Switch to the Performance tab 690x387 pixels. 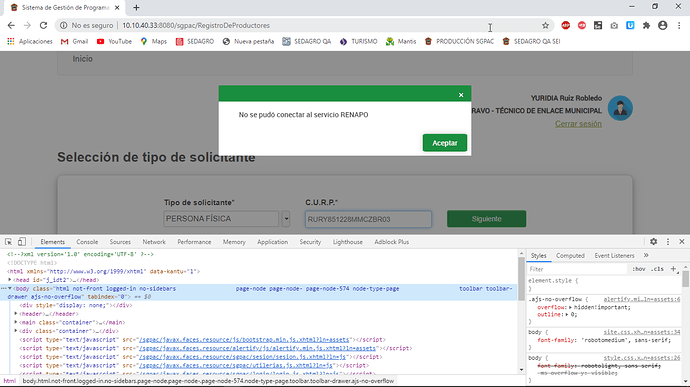194,242
